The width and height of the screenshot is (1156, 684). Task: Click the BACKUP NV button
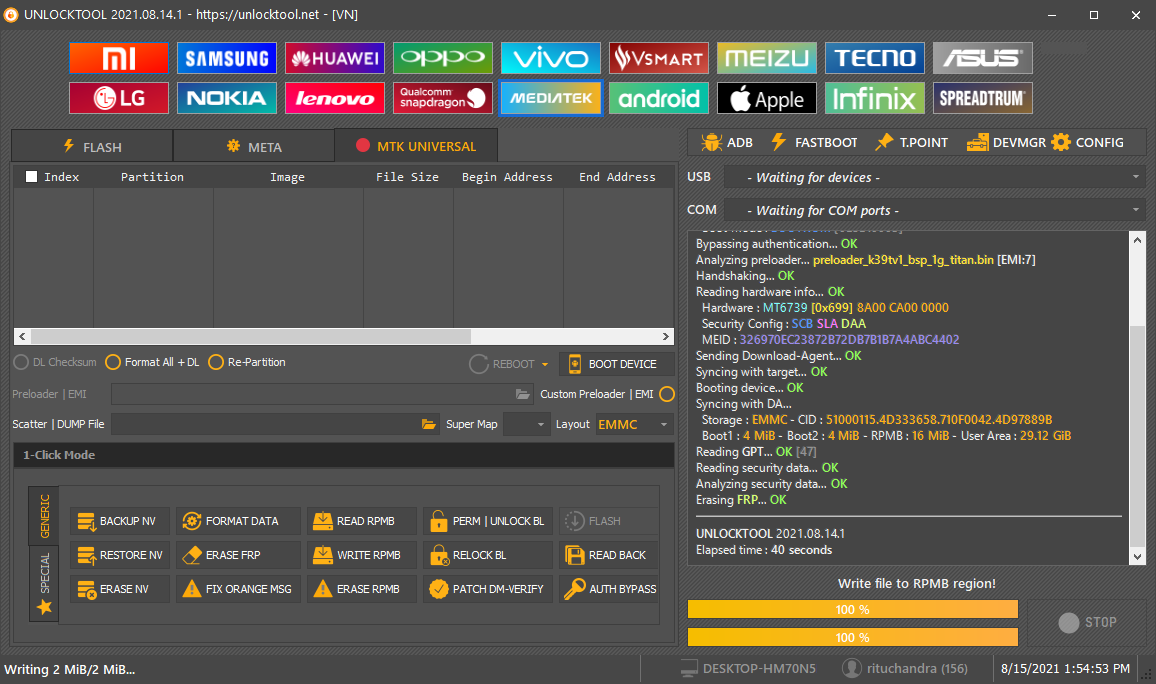pyautogui.click(x=119, y=521)
